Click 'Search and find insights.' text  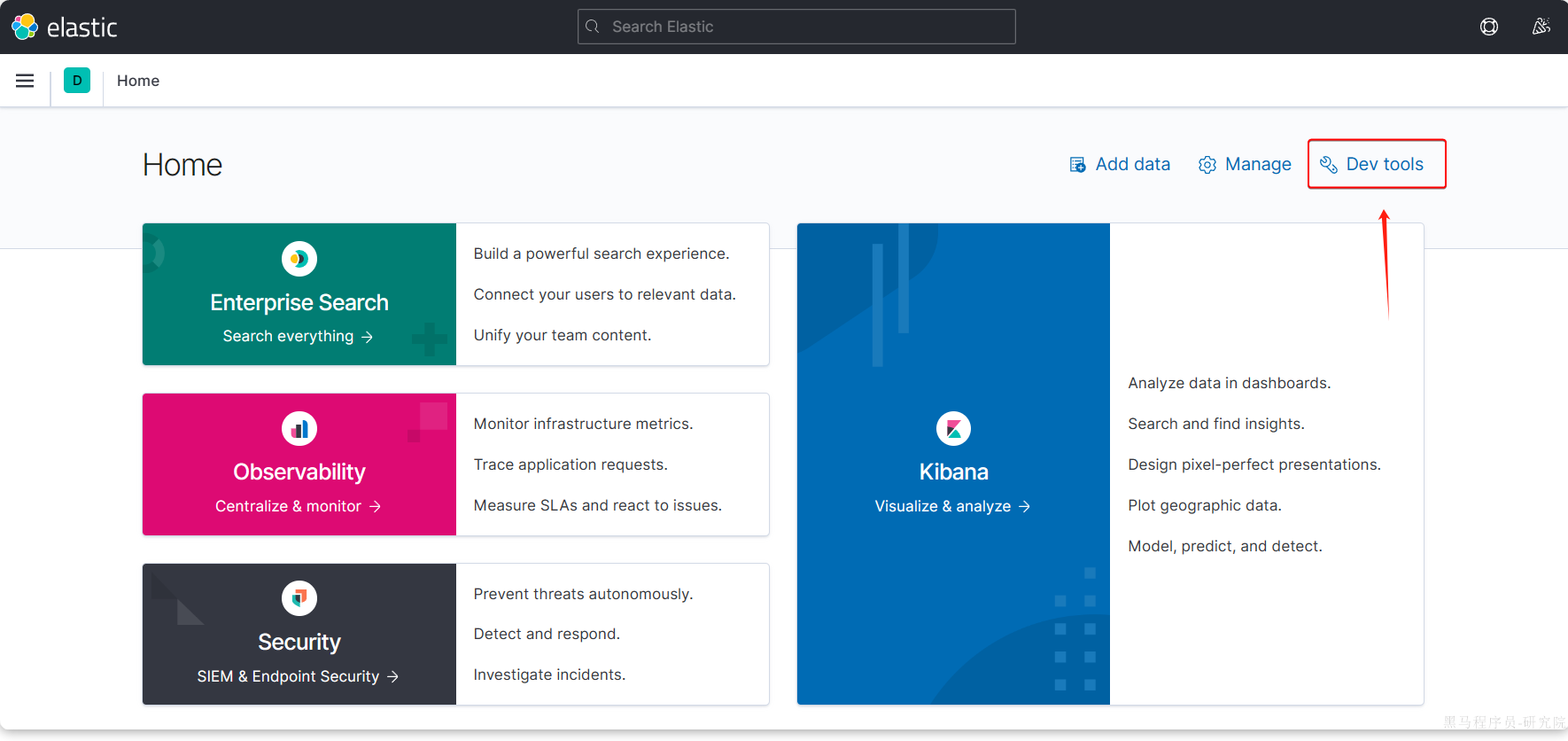1216,424
